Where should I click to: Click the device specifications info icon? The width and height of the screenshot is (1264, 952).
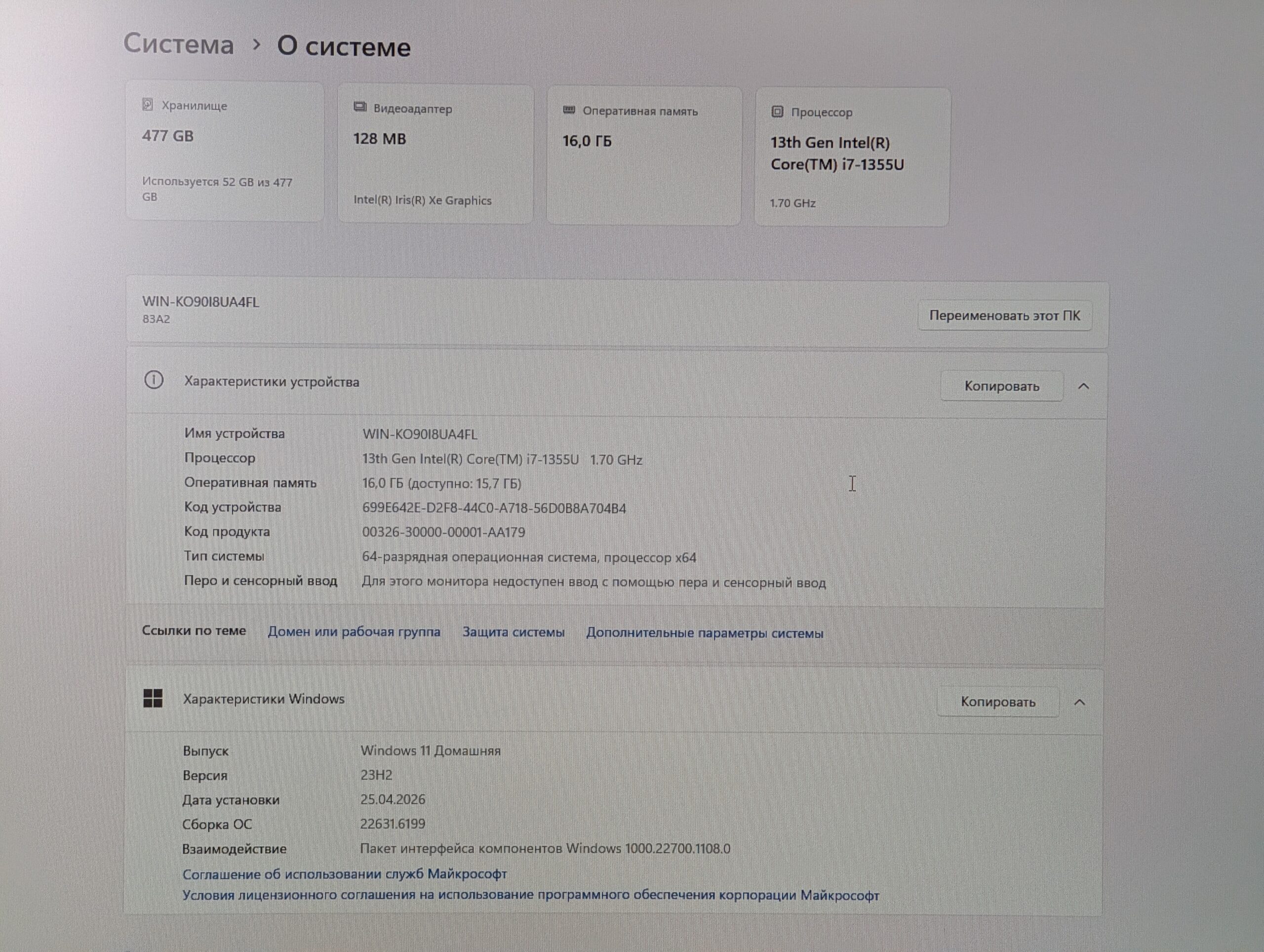click(154, 380)
